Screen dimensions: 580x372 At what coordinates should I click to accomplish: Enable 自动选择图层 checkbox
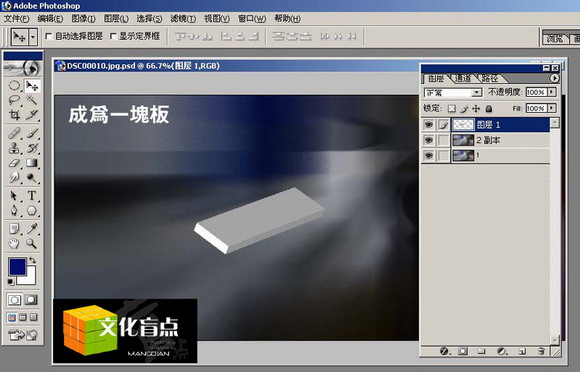click(x=48, y=36)
